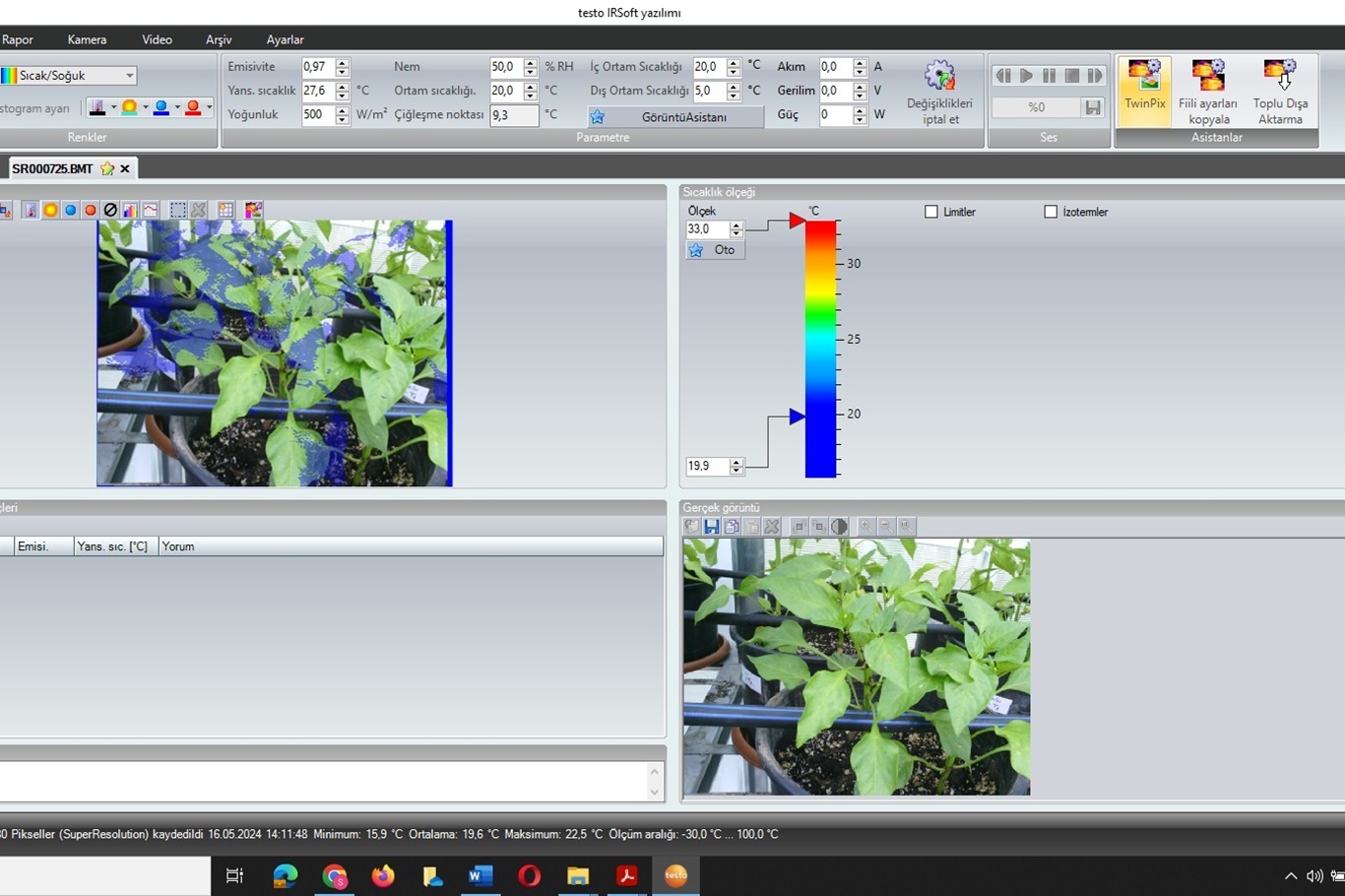This screenshot has height=896, width=1345.
Task: Tick the İzotermler checkbox
Action: tap(1051, 212)
